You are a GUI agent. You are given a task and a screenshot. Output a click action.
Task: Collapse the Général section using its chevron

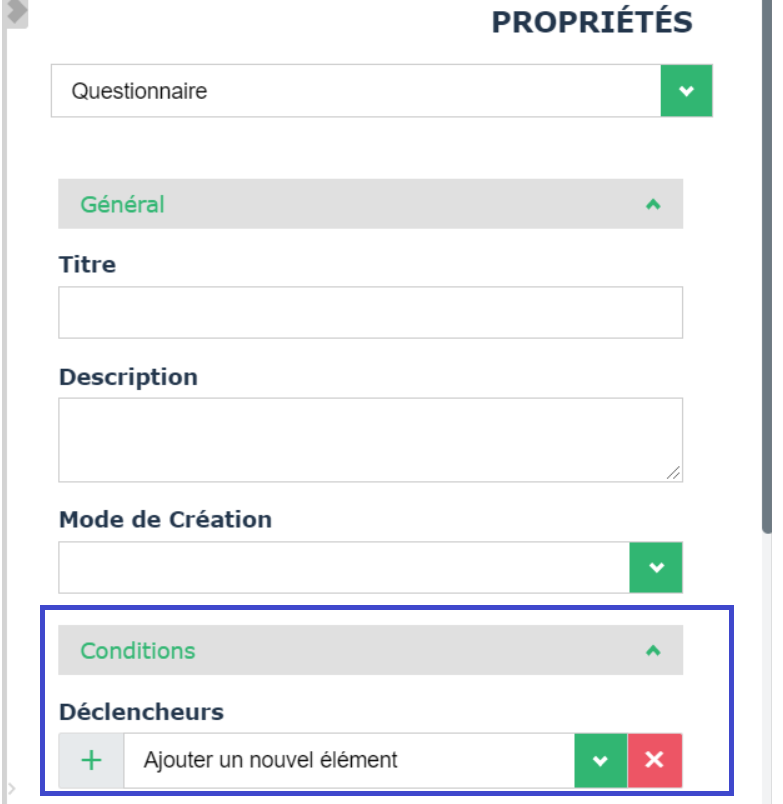[x=653, y=204]
